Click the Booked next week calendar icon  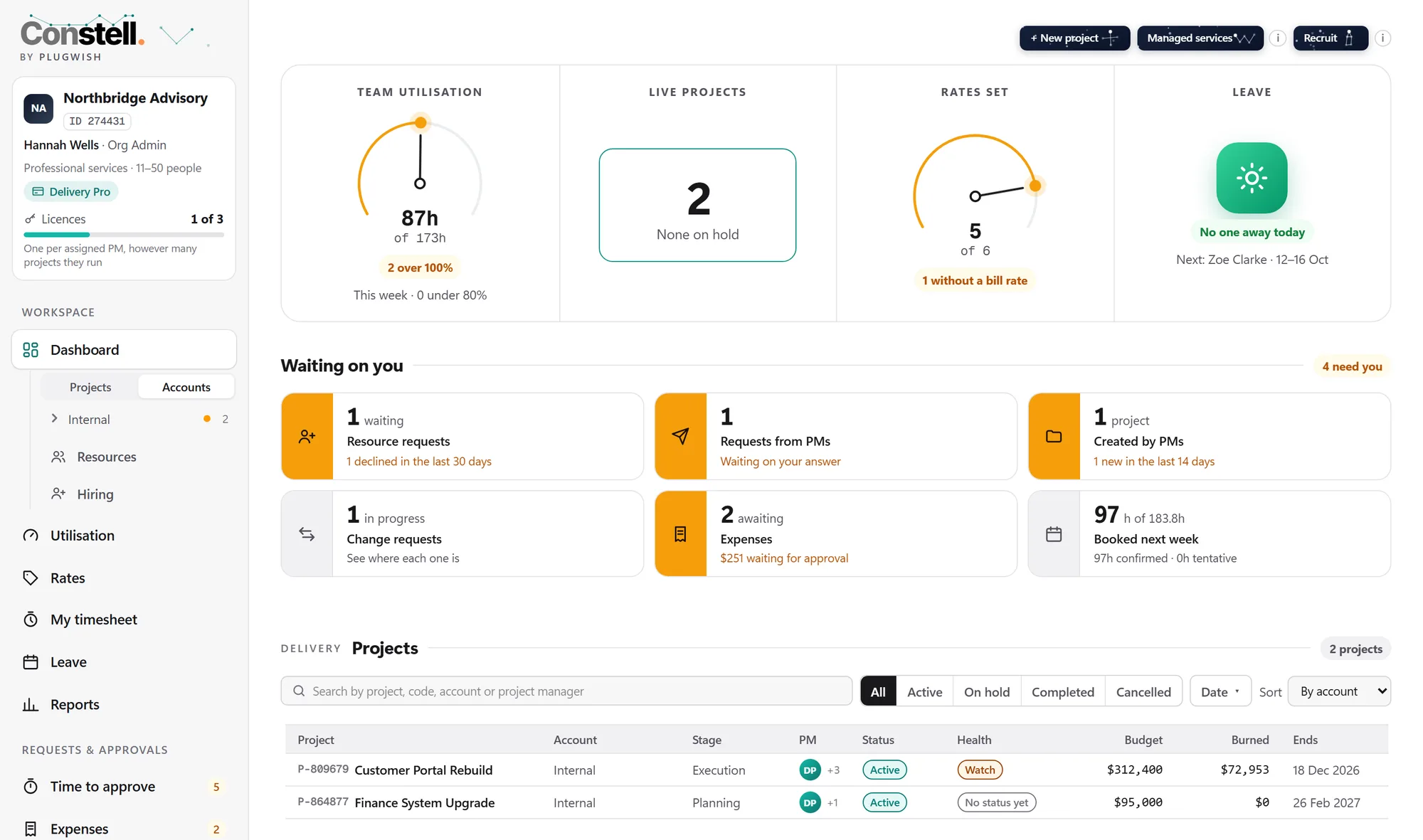point(1054,534)
